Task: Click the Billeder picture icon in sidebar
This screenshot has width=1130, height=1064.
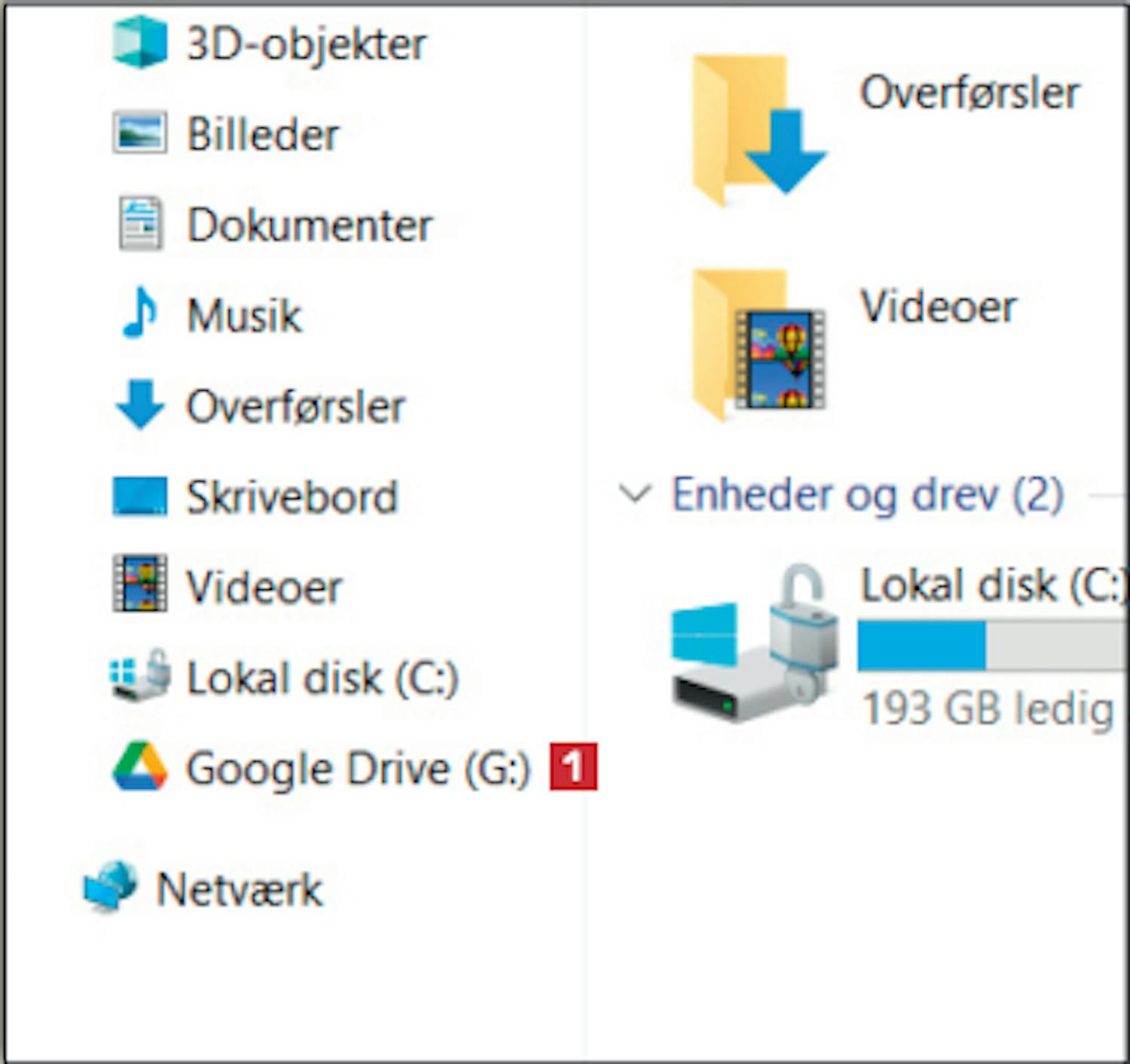Action: tap(139, 133)
